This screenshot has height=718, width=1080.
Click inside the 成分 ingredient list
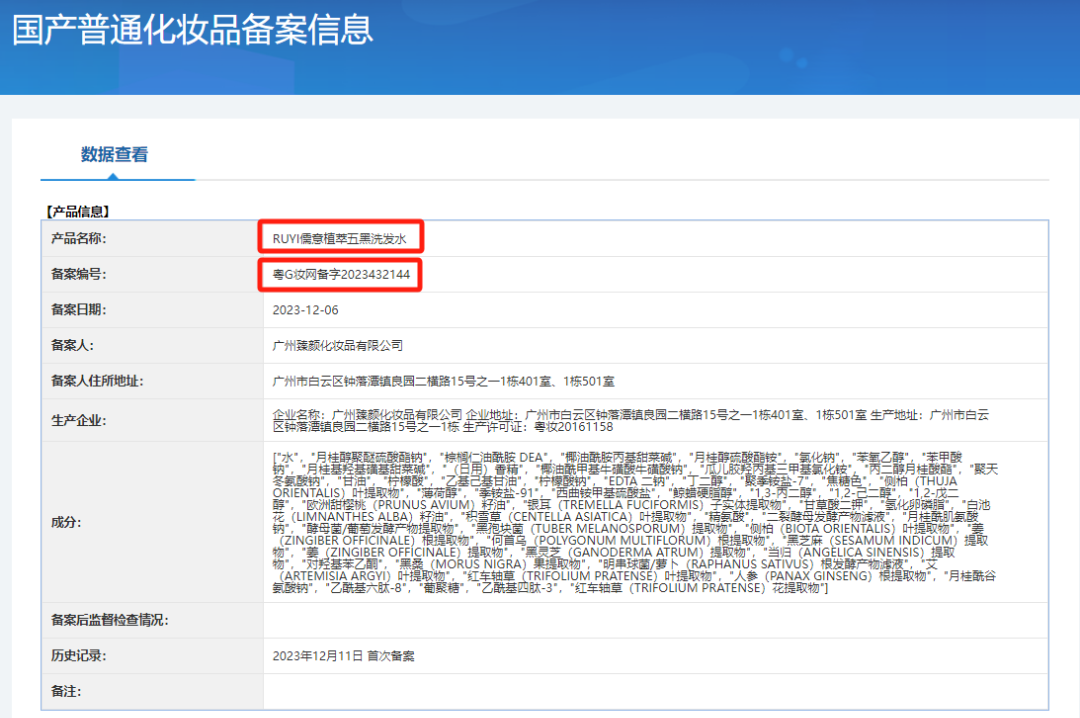(635, 522)
